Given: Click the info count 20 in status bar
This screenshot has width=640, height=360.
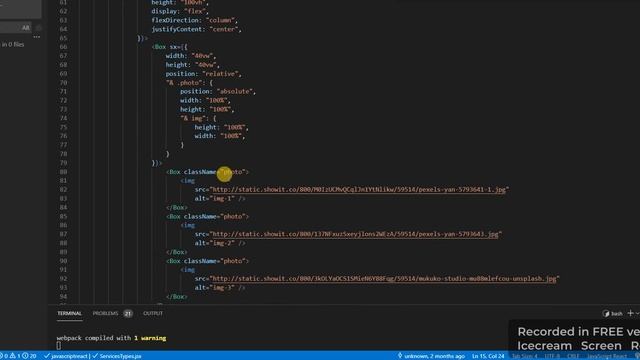Looking at the screenshot, I should click(29, 356).
